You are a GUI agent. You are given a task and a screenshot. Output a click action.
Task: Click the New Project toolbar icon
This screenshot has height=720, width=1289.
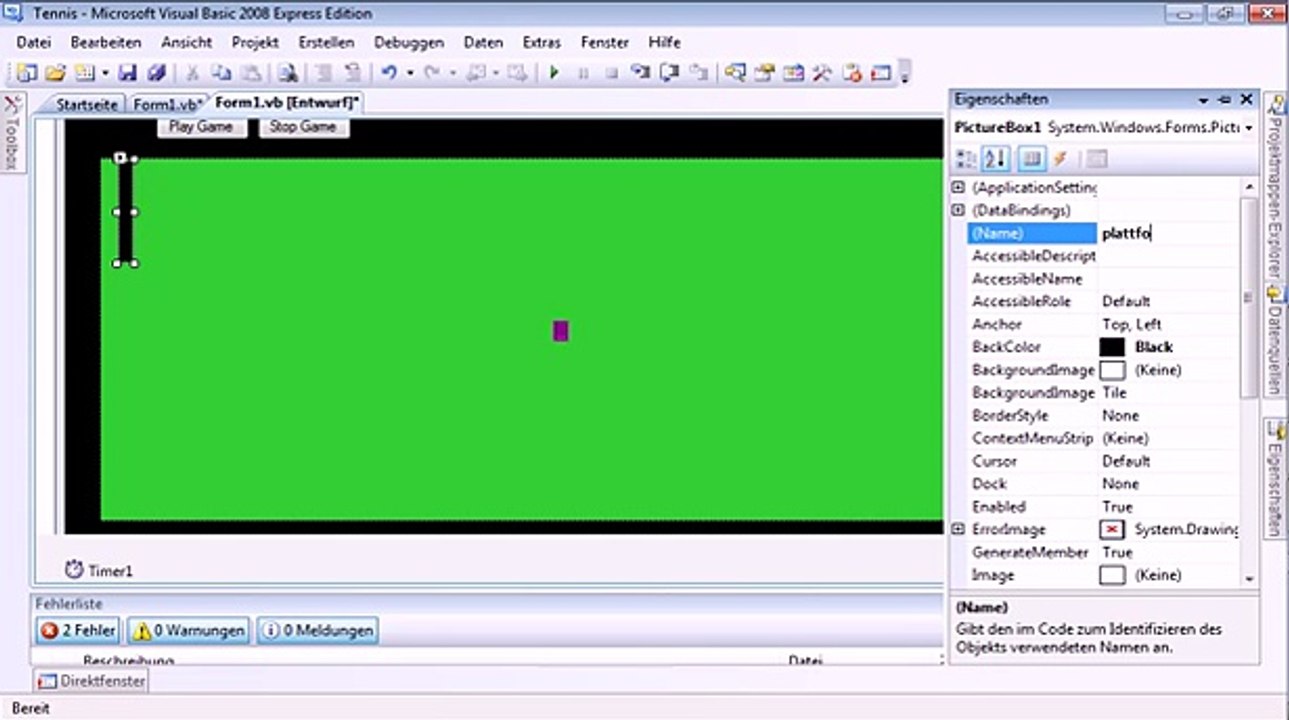pos(27,73)
